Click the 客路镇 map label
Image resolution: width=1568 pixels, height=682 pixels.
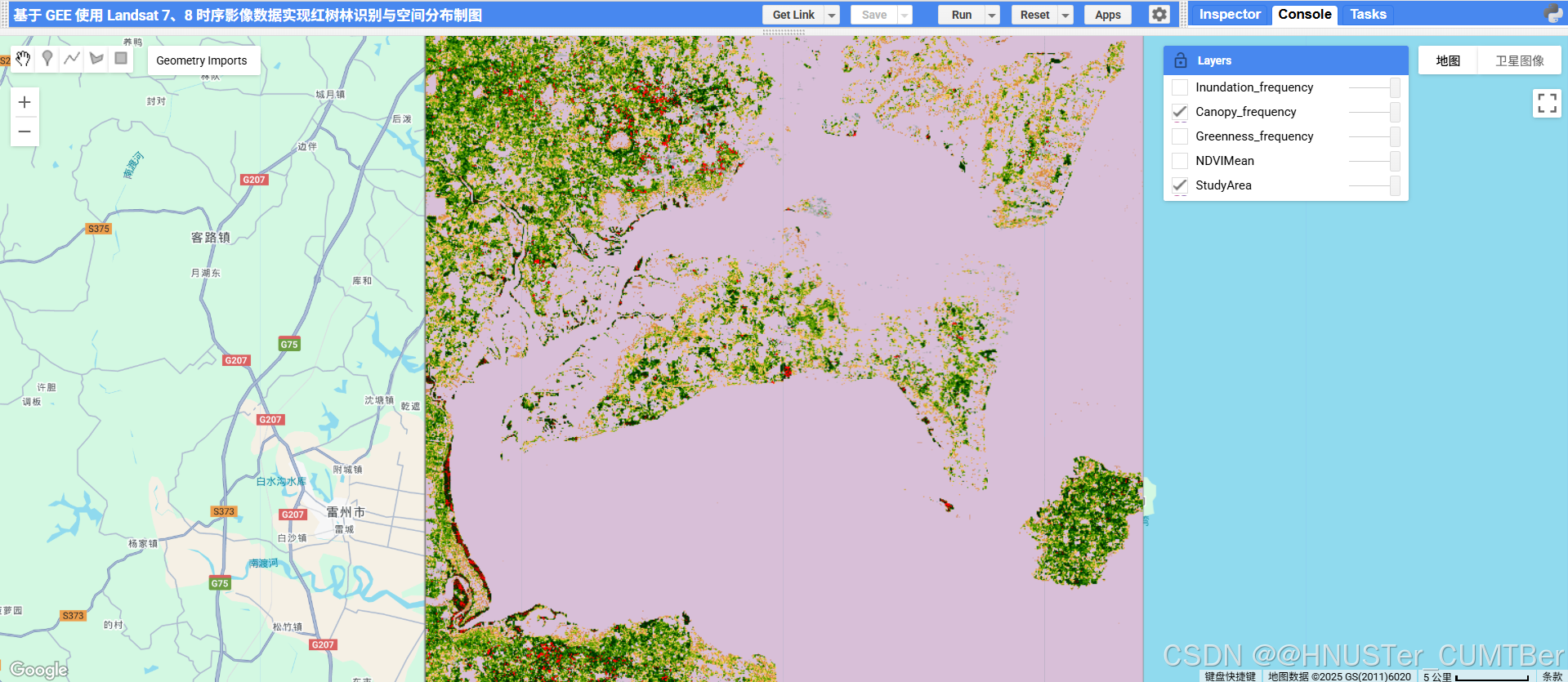coord(211,237)
